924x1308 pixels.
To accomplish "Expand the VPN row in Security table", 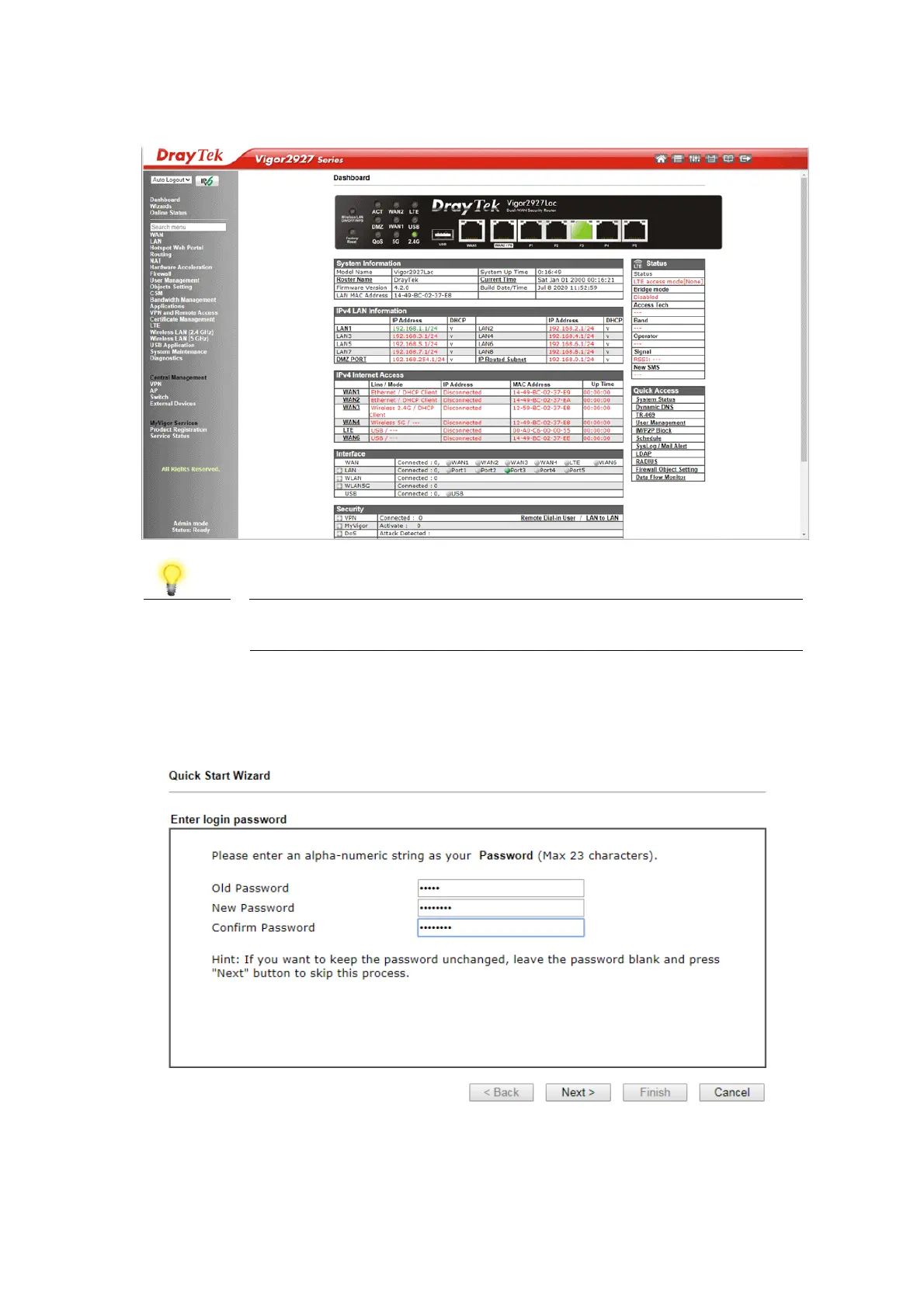I will [339, 518].
